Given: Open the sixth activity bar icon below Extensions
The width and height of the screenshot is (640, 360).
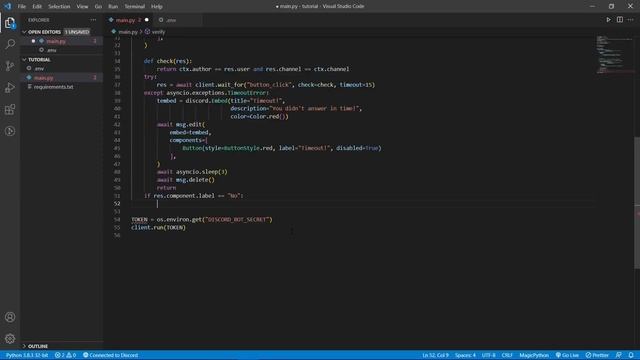Looking at the screenshot, I should click(10, 131).
